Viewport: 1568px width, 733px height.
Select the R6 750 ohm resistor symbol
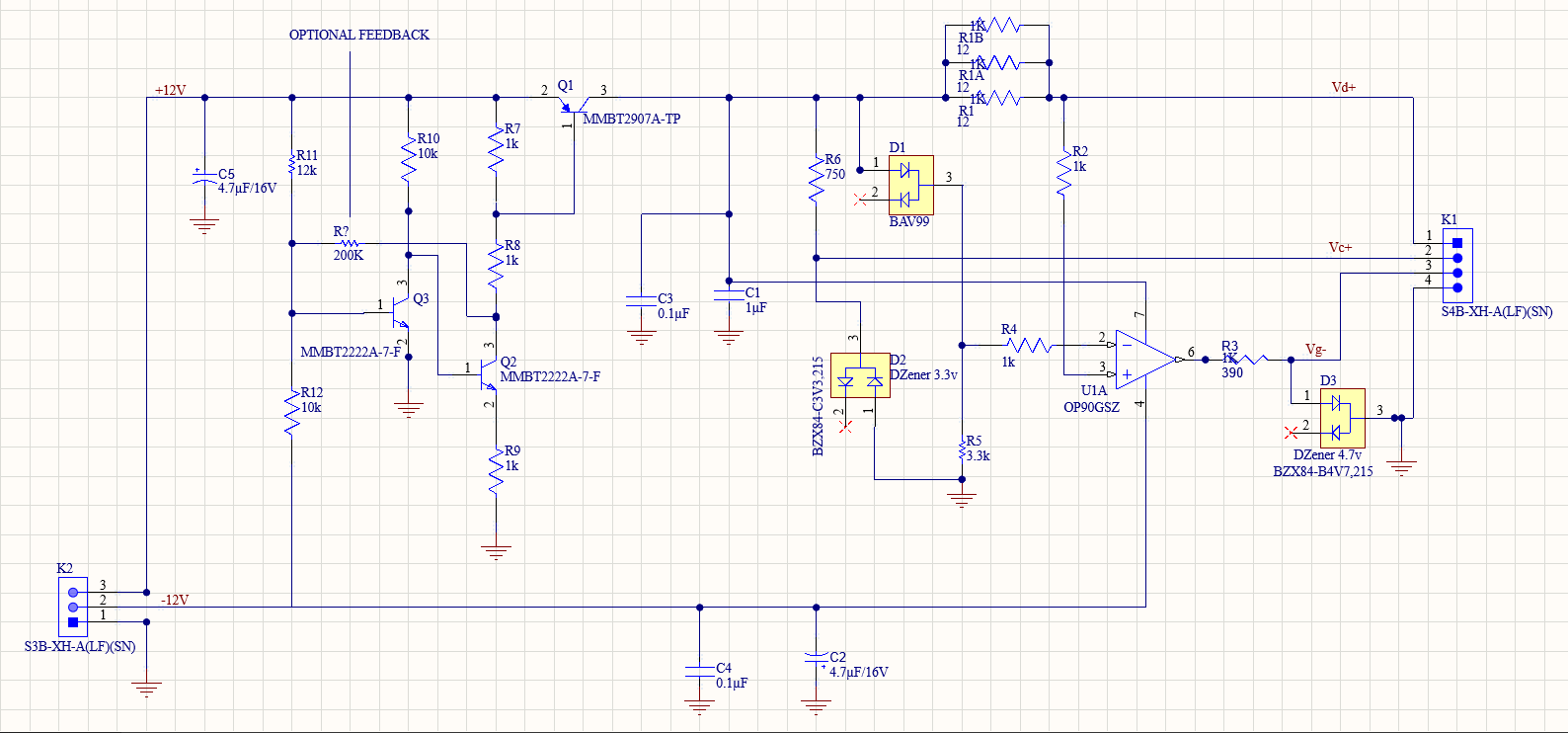coord(817,179)
